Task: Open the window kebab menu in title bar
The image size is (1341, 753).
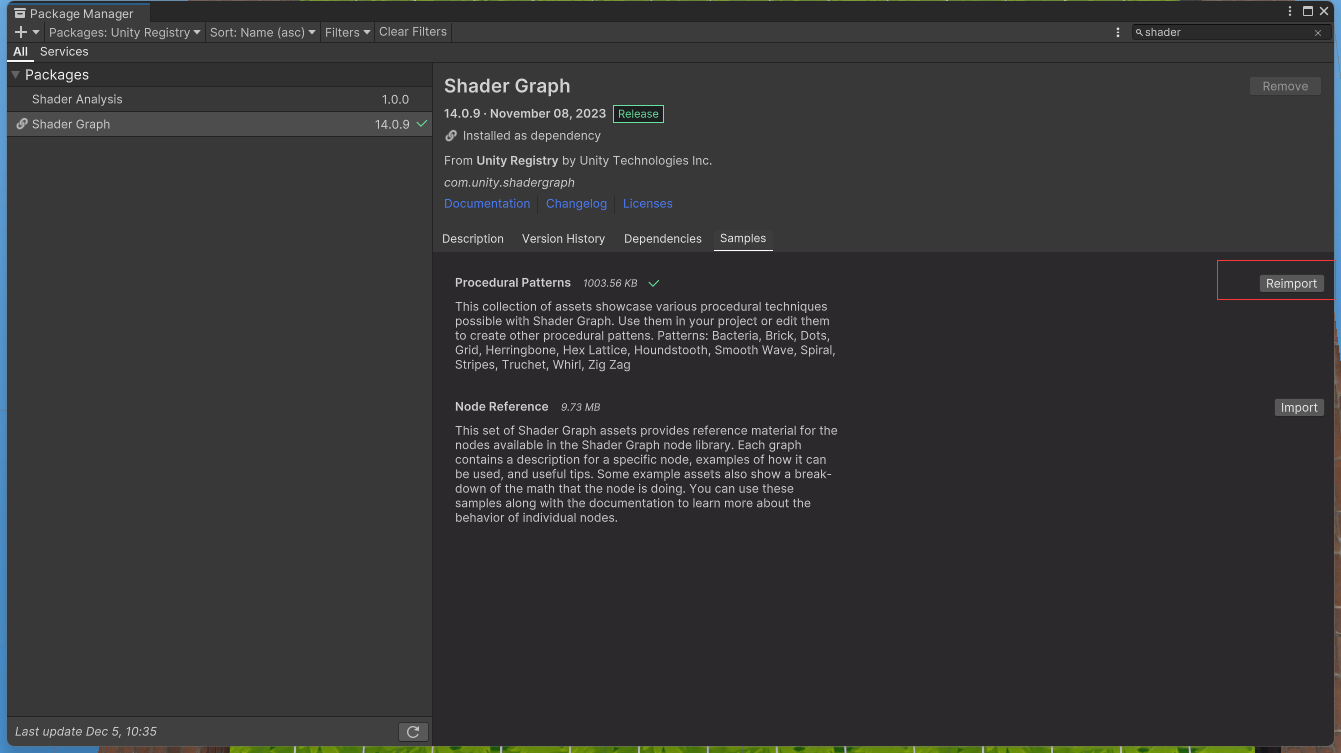Action: click(x=1288, y=11)
